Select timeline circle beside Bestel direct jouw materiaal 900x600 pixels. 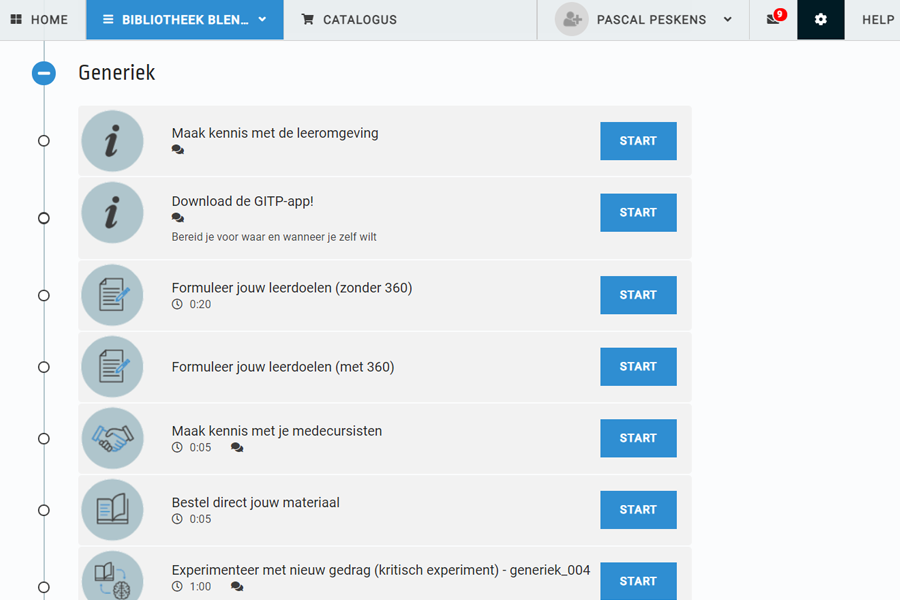click(x=44, y=510)
